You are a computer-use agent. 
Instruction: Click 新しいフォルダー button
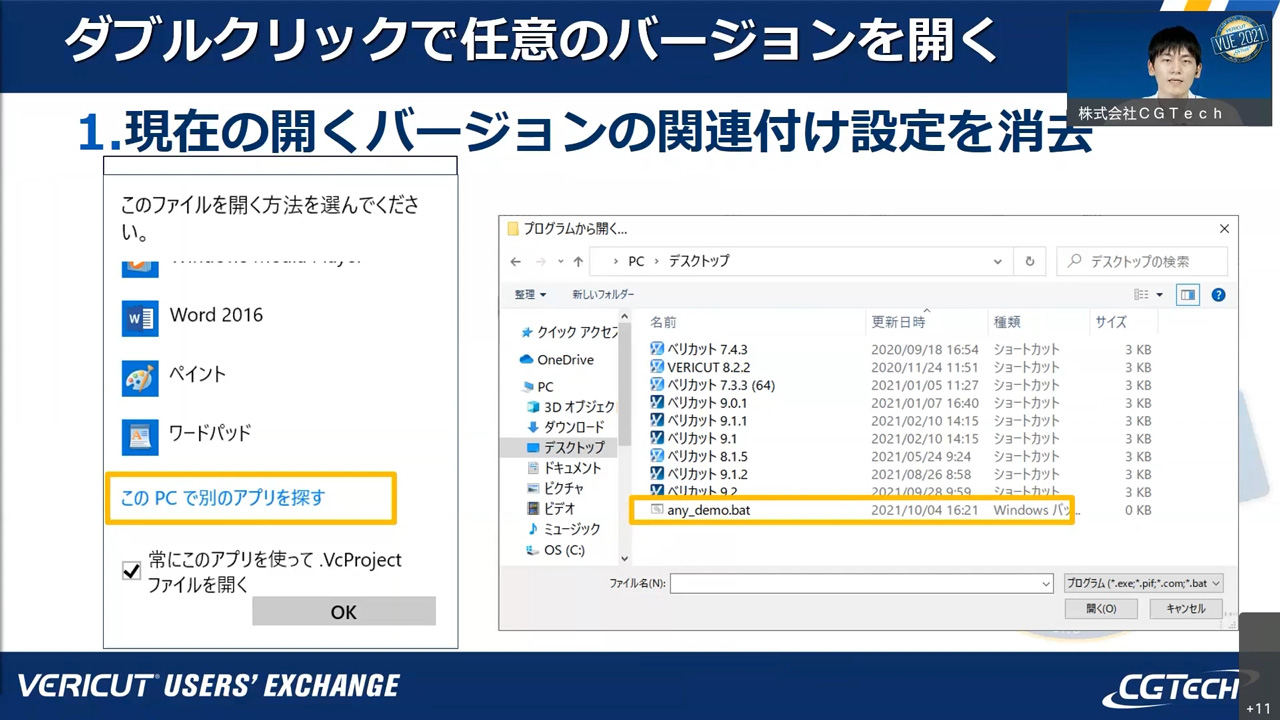[x=603, y=295]
